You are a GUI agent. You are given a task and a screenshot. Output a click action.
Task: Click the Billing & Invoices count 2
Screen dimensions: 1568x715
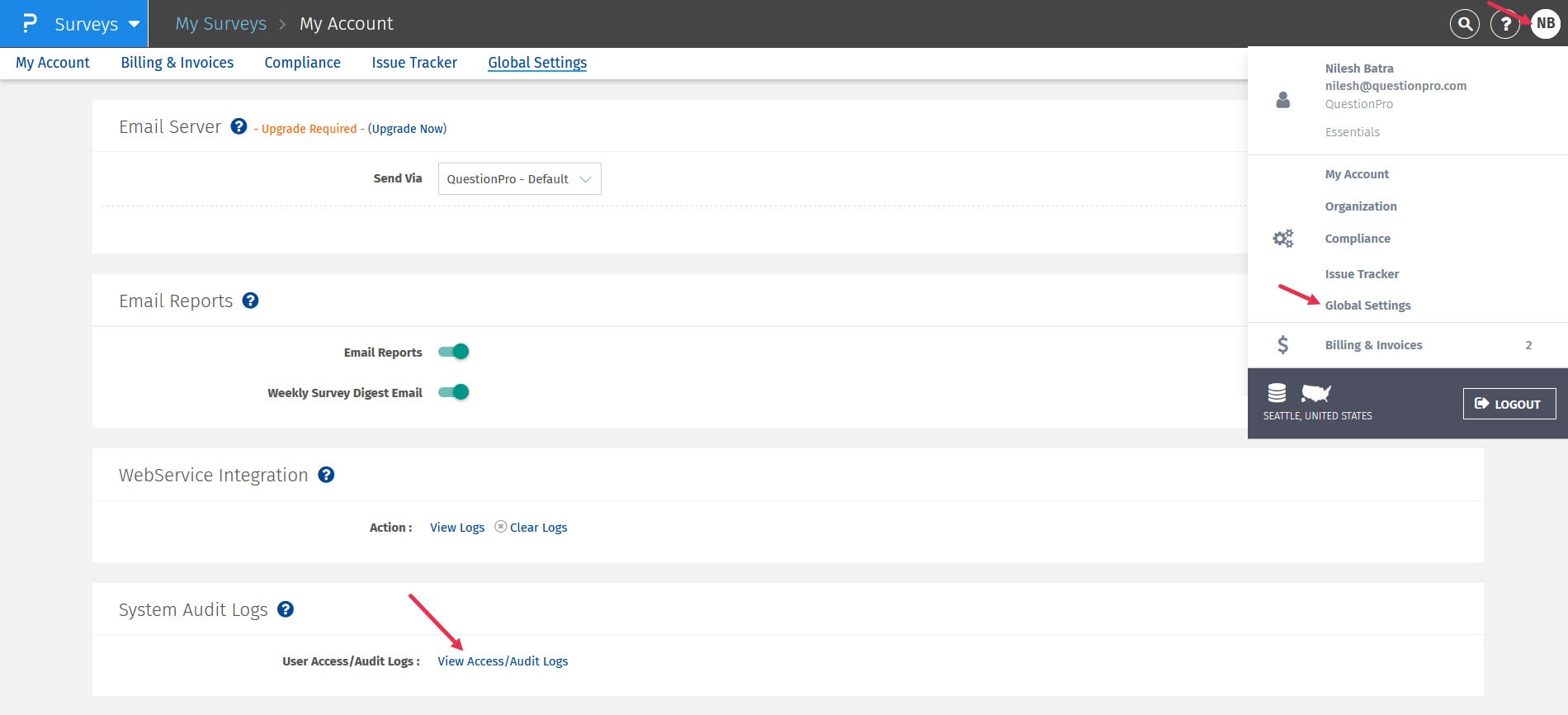[1528, 345]
